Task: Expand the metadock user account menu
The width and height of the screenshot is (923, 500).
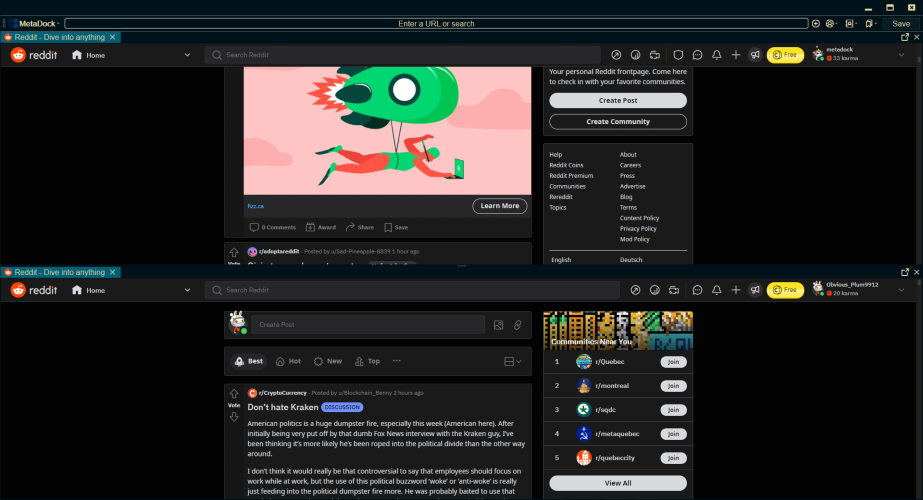Action: click(901, 55)
